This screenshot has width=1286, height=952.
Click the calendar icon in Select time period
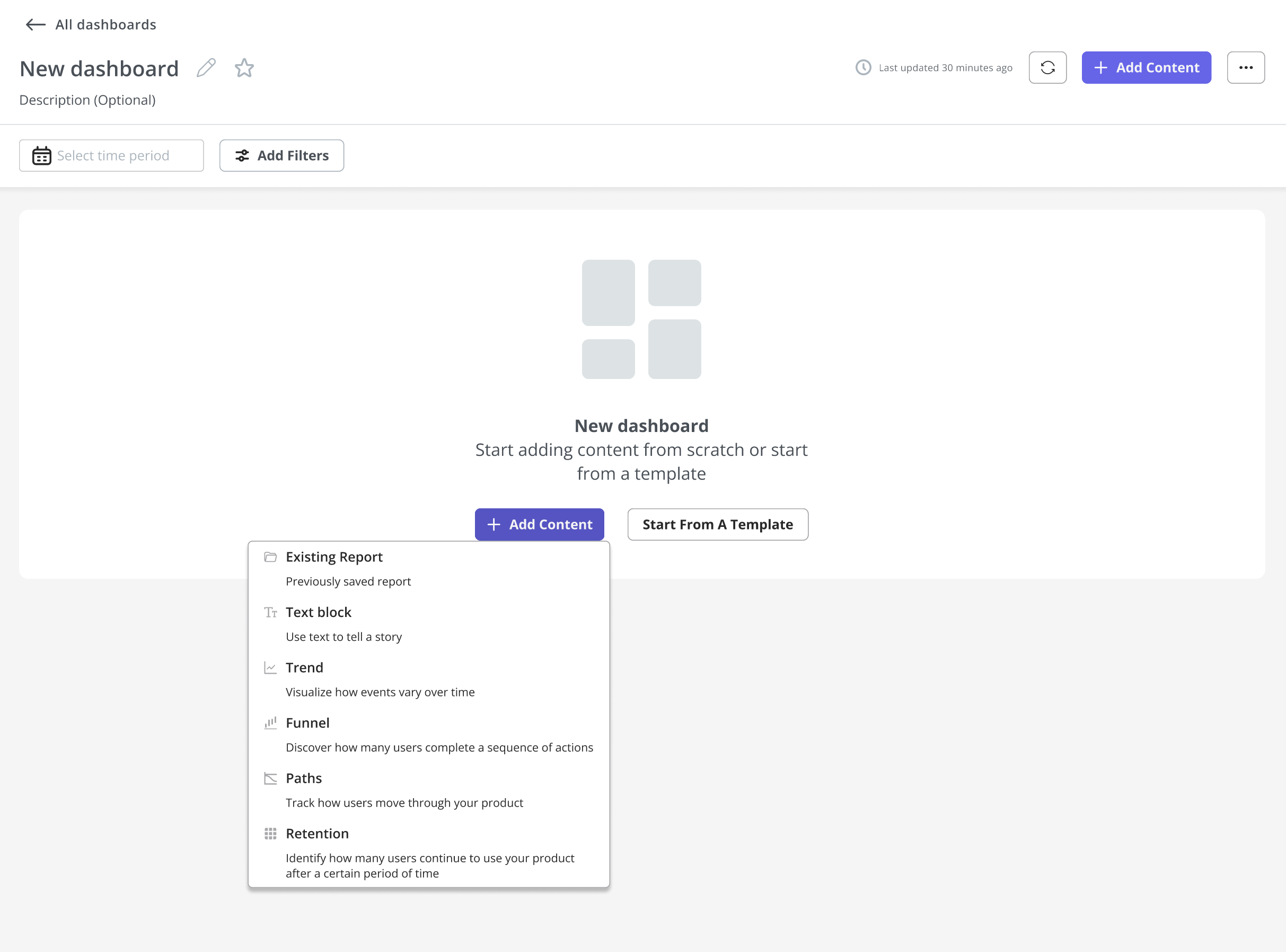[x=41, y=155]
